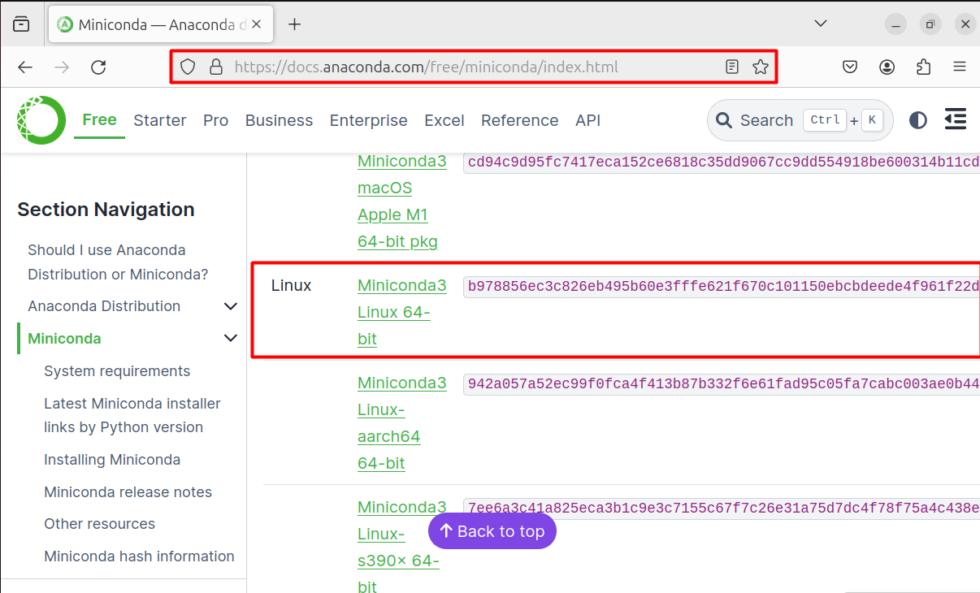Download Miniconda3 Linux-s390x 64-bit installer

coord(402,546)
